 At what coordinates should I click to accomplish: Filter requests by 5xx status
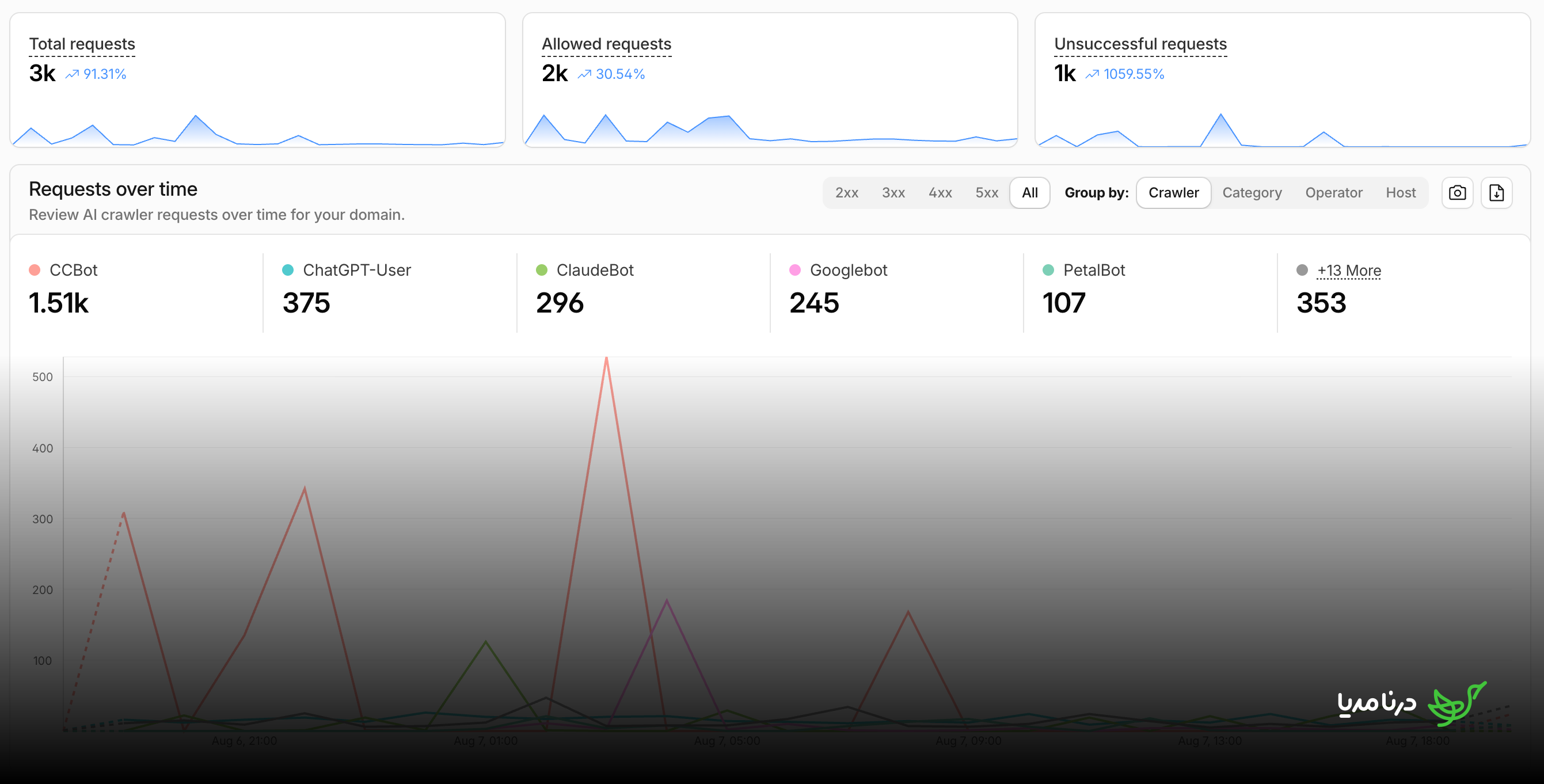click(987, 193)
